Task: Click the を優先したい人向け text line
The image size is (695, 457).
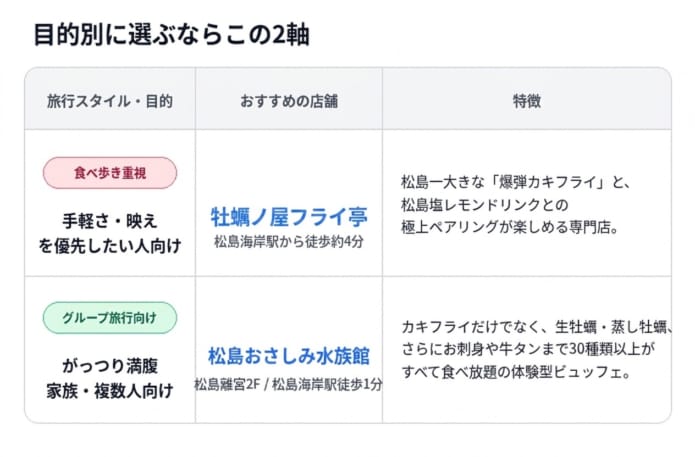Action: 110,246
